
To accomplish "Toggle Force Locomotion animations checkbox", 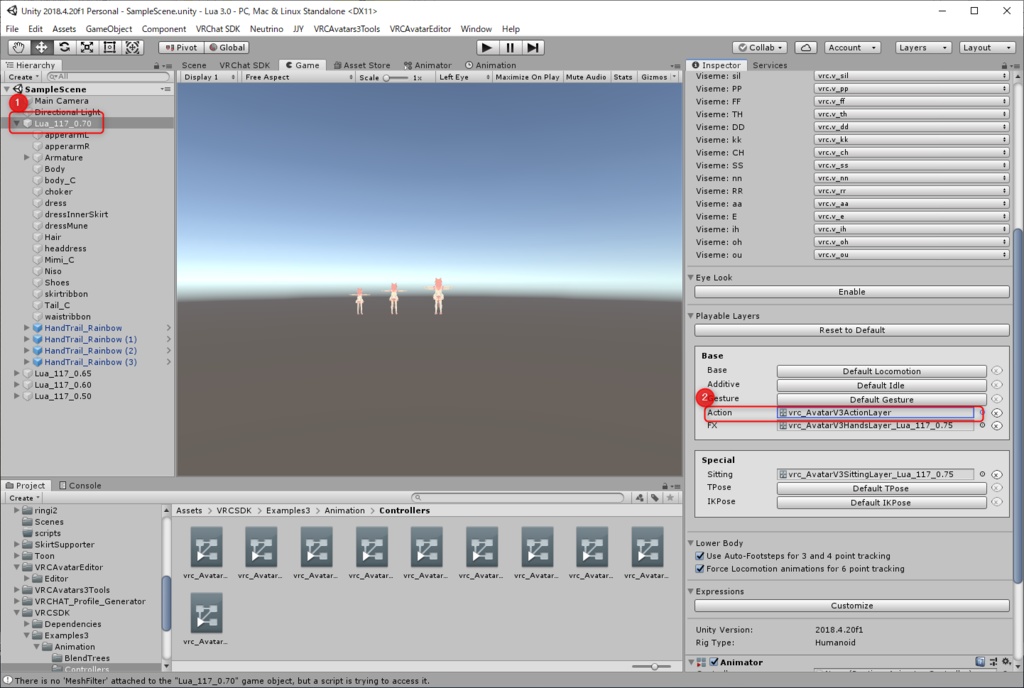I will (699, 569).
